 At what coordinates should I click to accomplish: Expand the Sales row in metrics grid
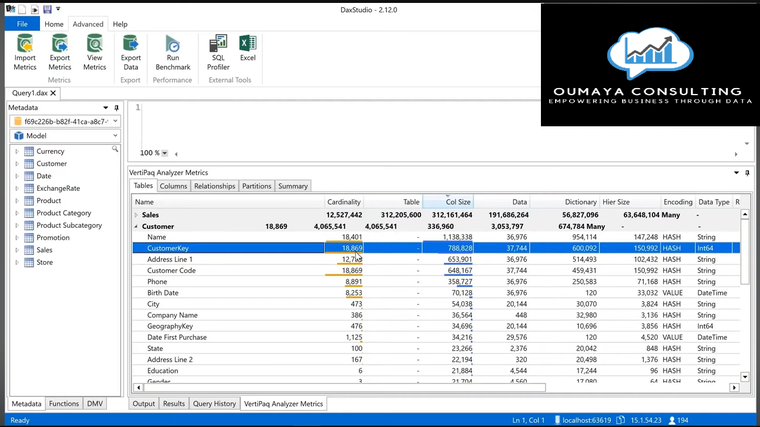tap(137, 215)
